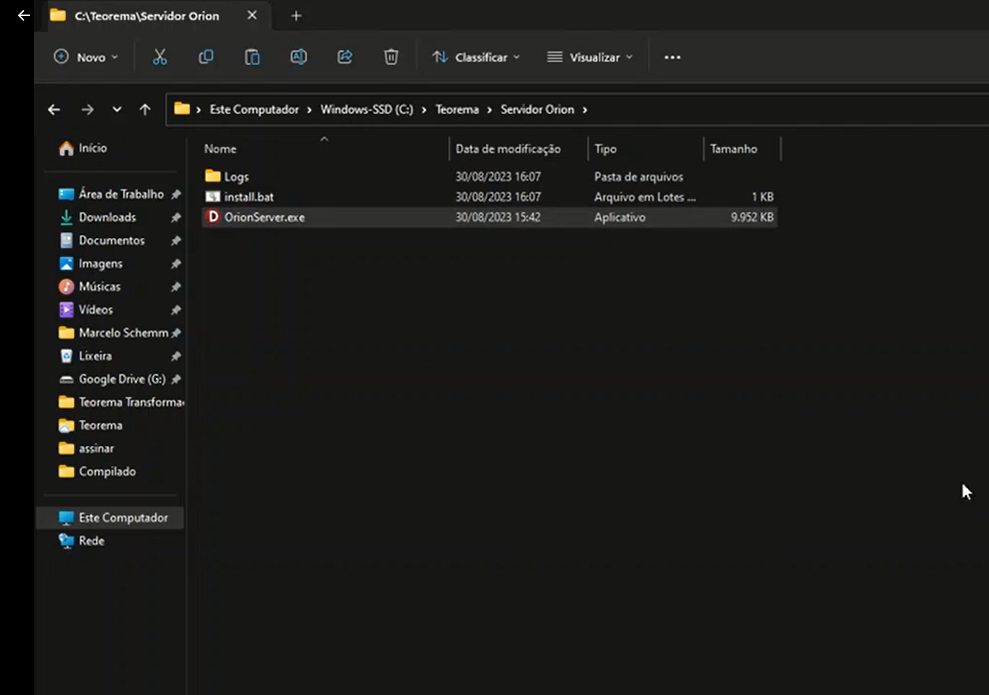Viewport: 989px width, 695px height.
Task: Click the Logs folder icon
Action: pyautogui.click(x=213, y=176)
